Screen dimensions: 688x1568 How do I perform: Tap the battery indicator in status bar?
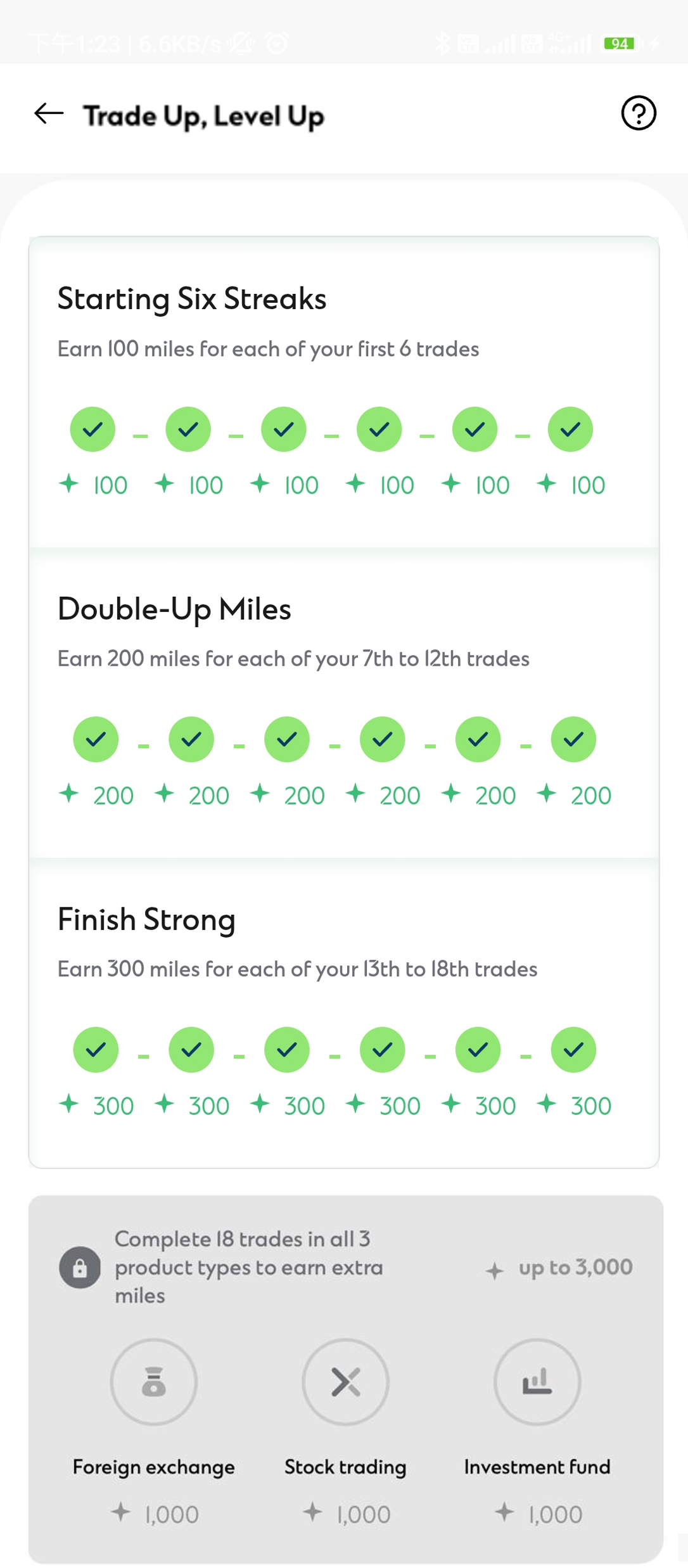pos(620,43)
